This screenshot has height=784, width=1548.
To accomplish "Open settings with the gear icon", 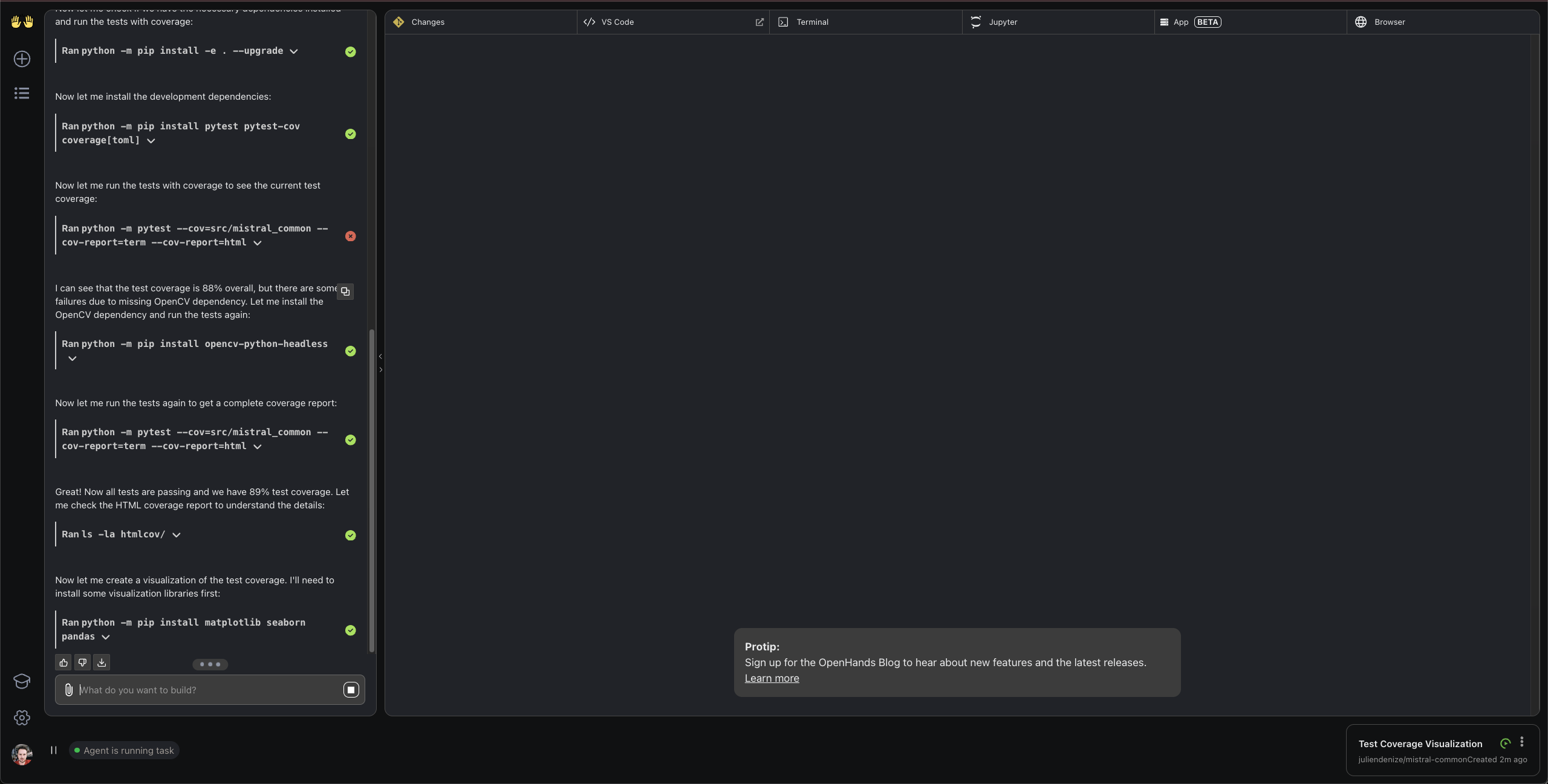I will tap(22, 718).
